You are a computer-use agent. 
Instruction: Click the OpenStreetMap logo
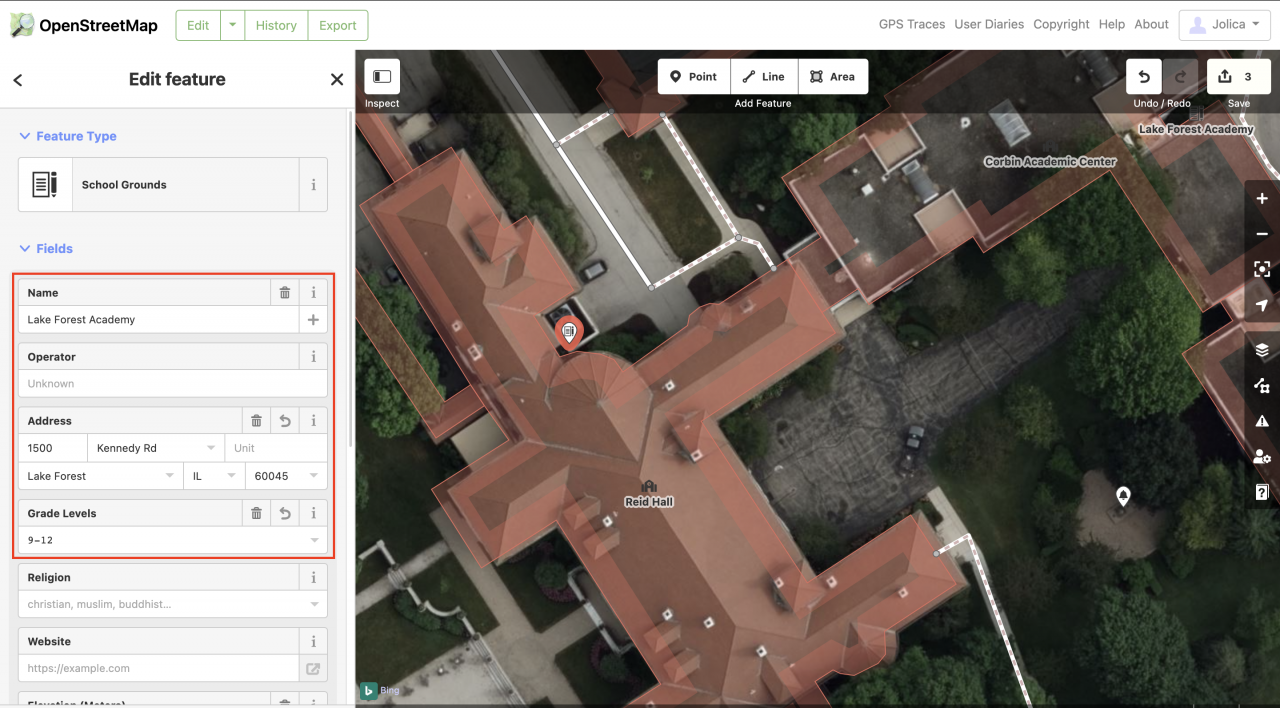coord(84,25)
